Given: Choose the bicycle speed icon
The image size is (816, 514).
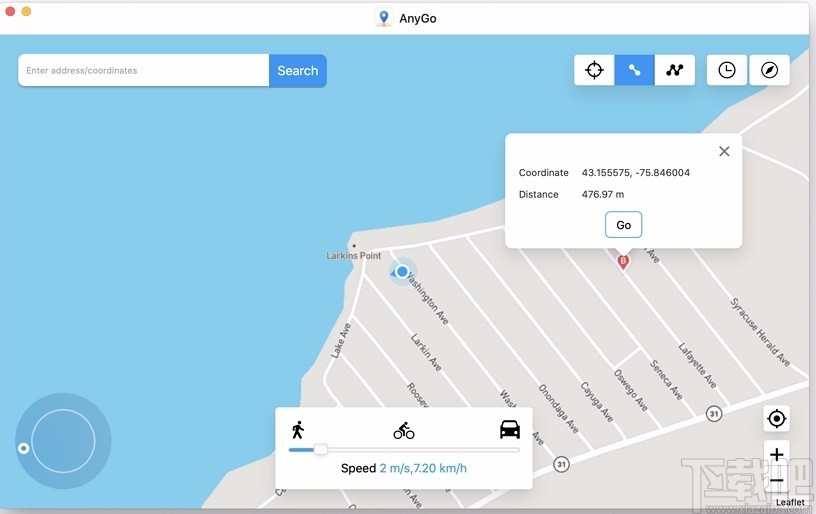Looking at the screenshot, I should (404, 431).
